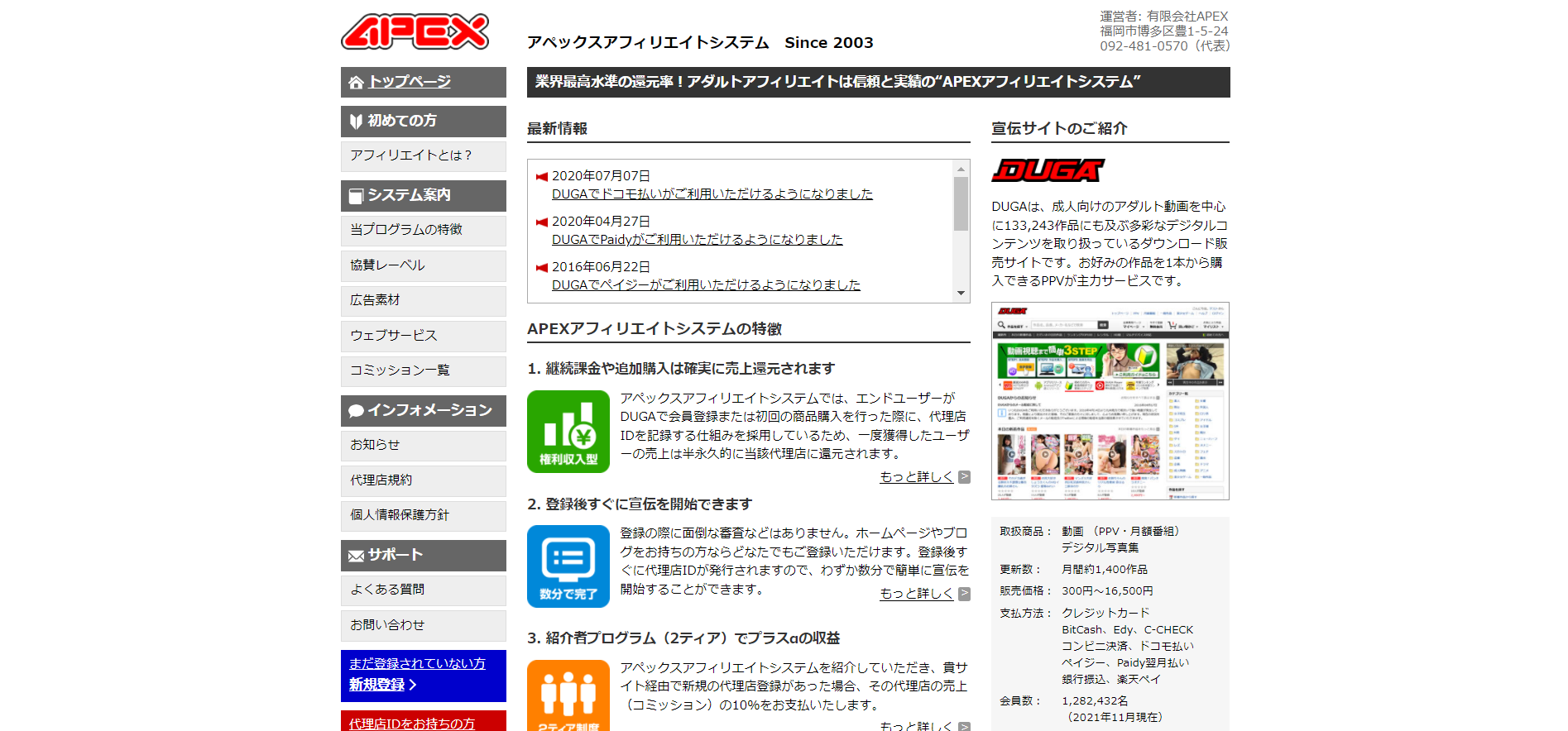Open news link DUGAでペイジーがご利用いただけるようになりました
1568x731 pixels.
[x=706, y=284]
